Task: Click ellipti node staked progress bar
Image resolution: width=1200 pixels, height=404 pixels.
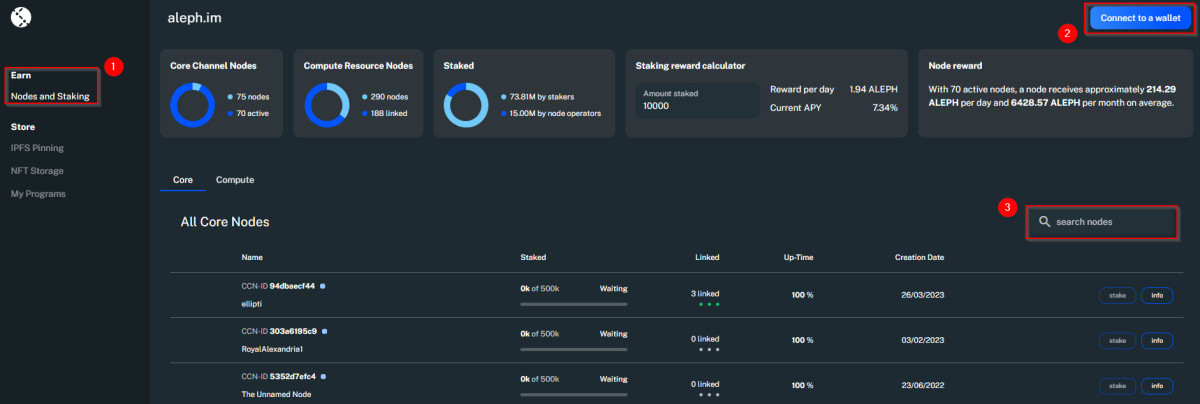Action: (574, 303)
